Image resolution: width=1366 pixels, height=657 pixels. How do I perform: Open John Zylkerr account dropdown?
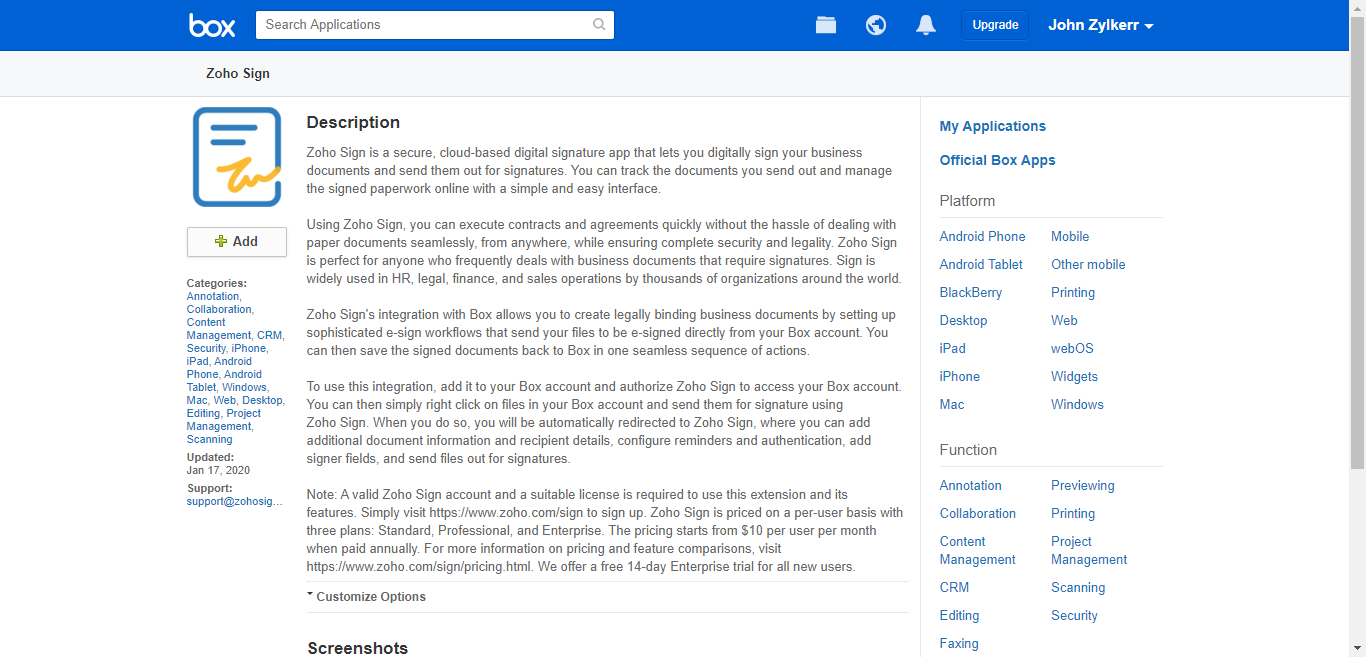pos(1100,25)
